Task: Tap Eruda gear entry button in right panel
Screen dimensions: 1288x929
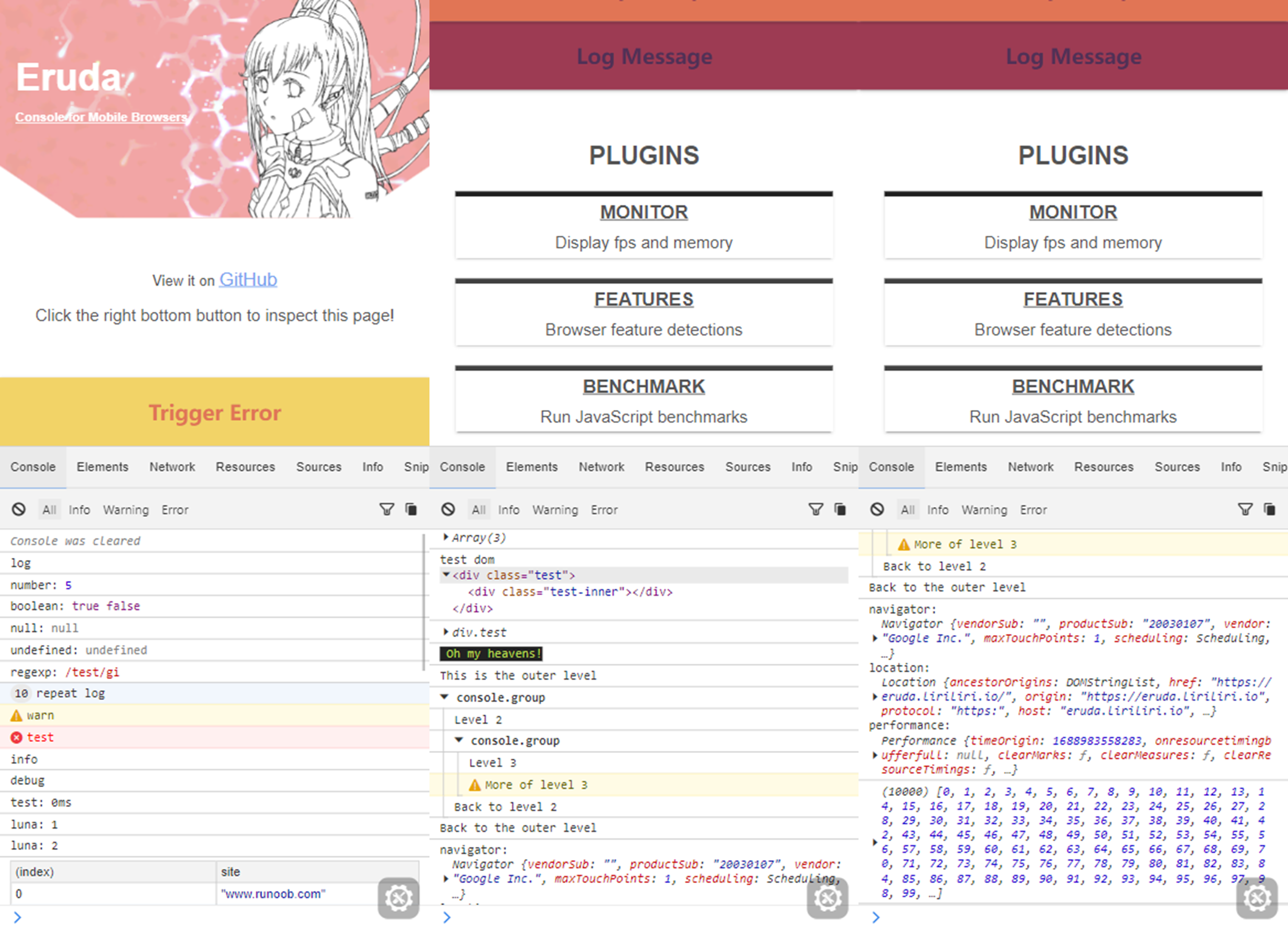Action: pos(1257,898)
